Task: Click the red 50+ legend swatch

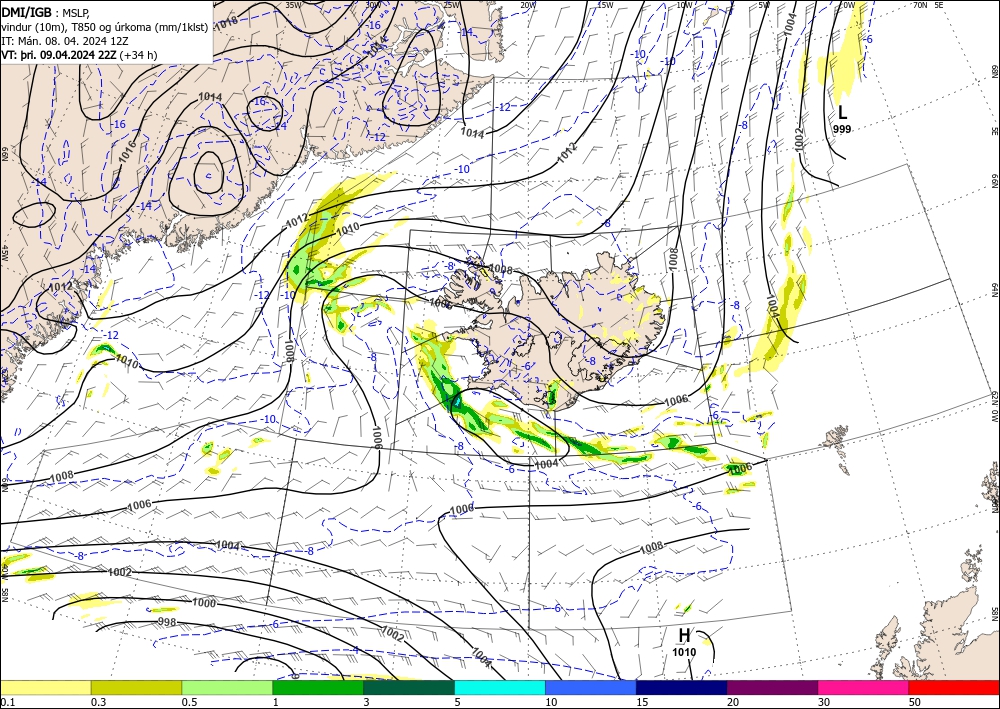Action: [x=954, y=687]
